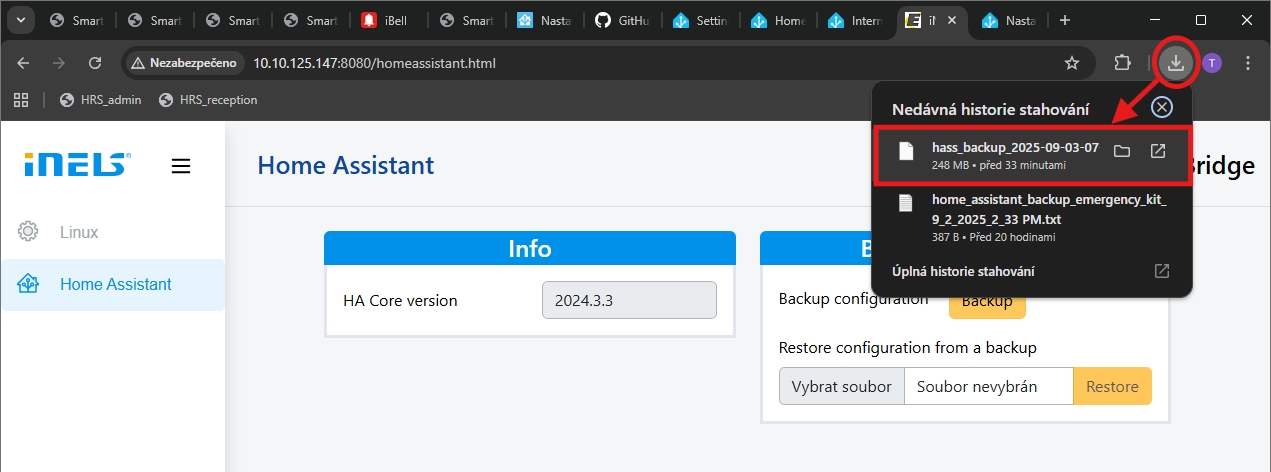
Task: Show hass_backup file in folder
Action: pyautogui.click(x=1122, y=151)
